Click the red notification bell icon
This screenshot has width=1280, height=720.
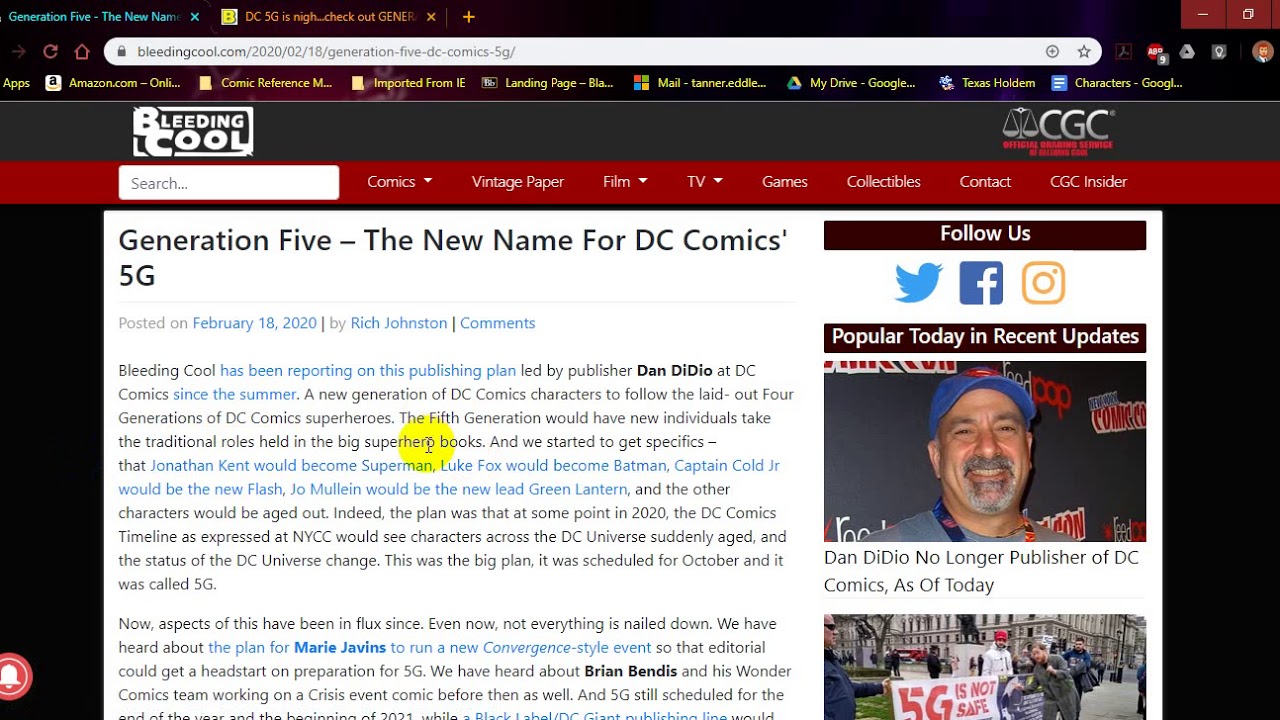click(13, 677)
